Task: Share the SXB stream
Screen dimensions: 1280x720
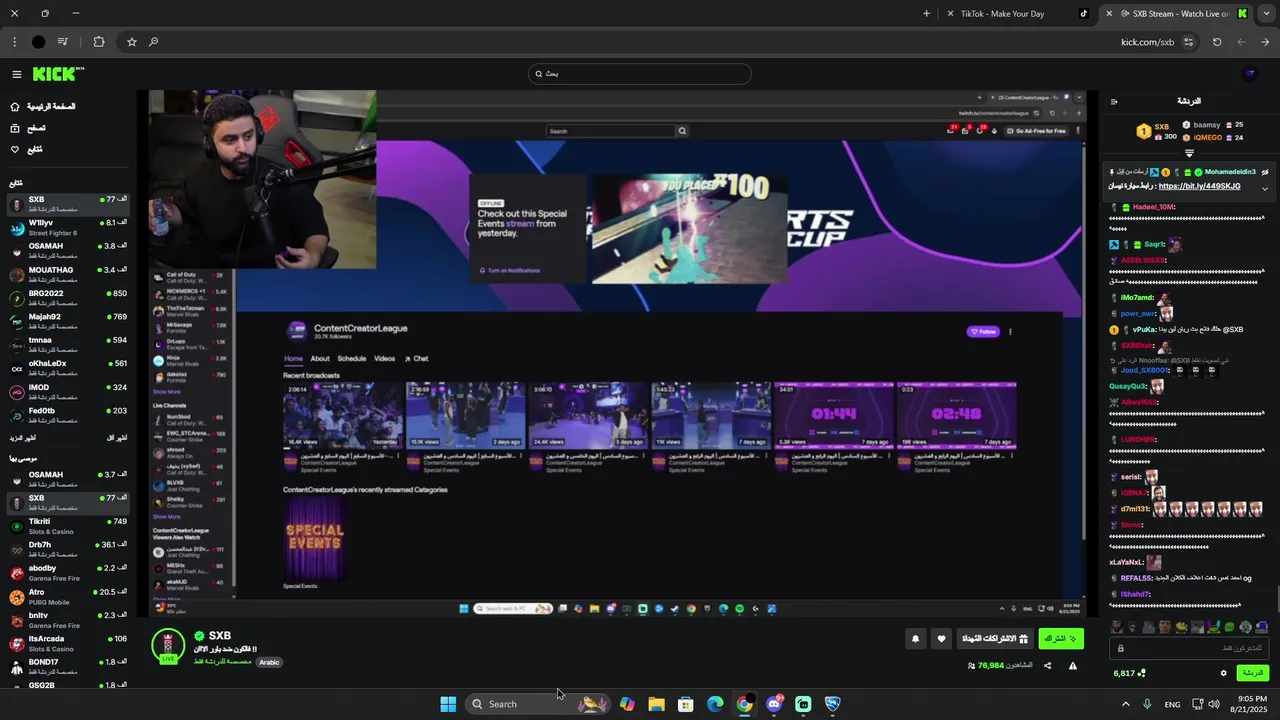Action: click(1048, 666)
